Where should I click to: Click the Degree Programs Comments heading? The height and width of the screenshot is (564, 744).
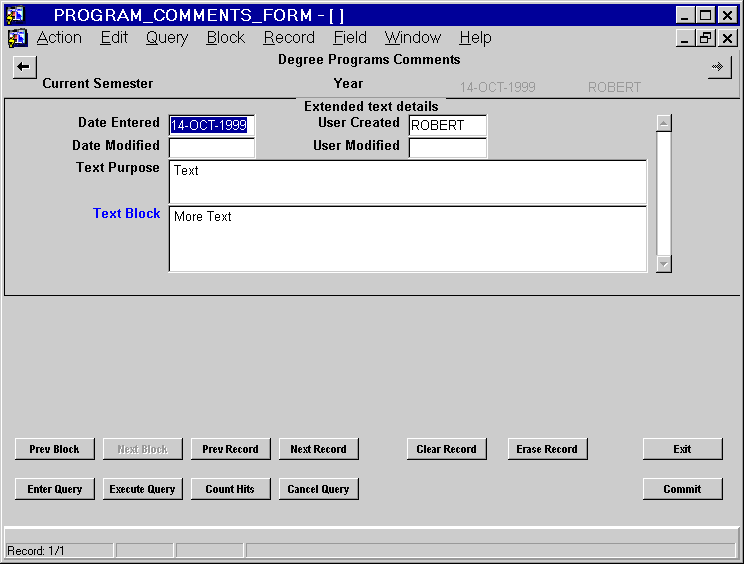coord(369,60)
